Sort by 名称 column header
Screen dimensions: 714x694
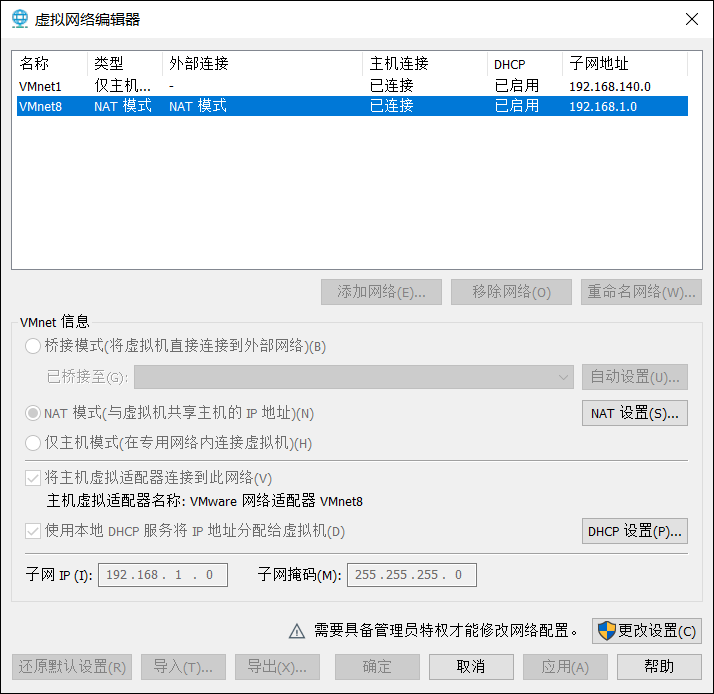(x=50, y=64)
